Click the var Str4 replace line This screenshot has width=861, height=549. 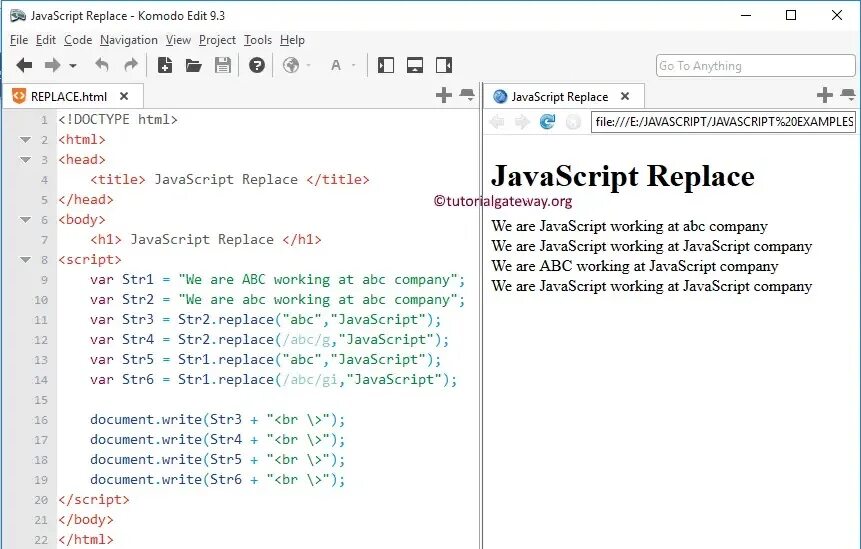pyautogui.click(x=270, y=339)
